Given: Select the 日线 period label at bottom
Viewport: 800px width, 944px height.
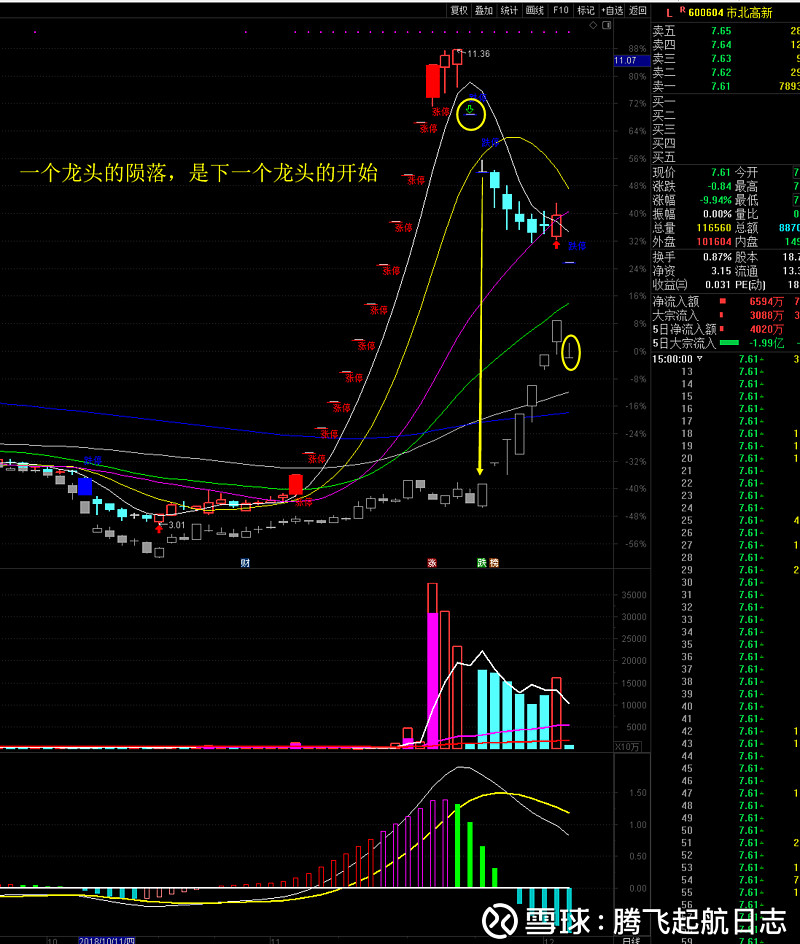Looking at the screenshot, I should point(630,940).
